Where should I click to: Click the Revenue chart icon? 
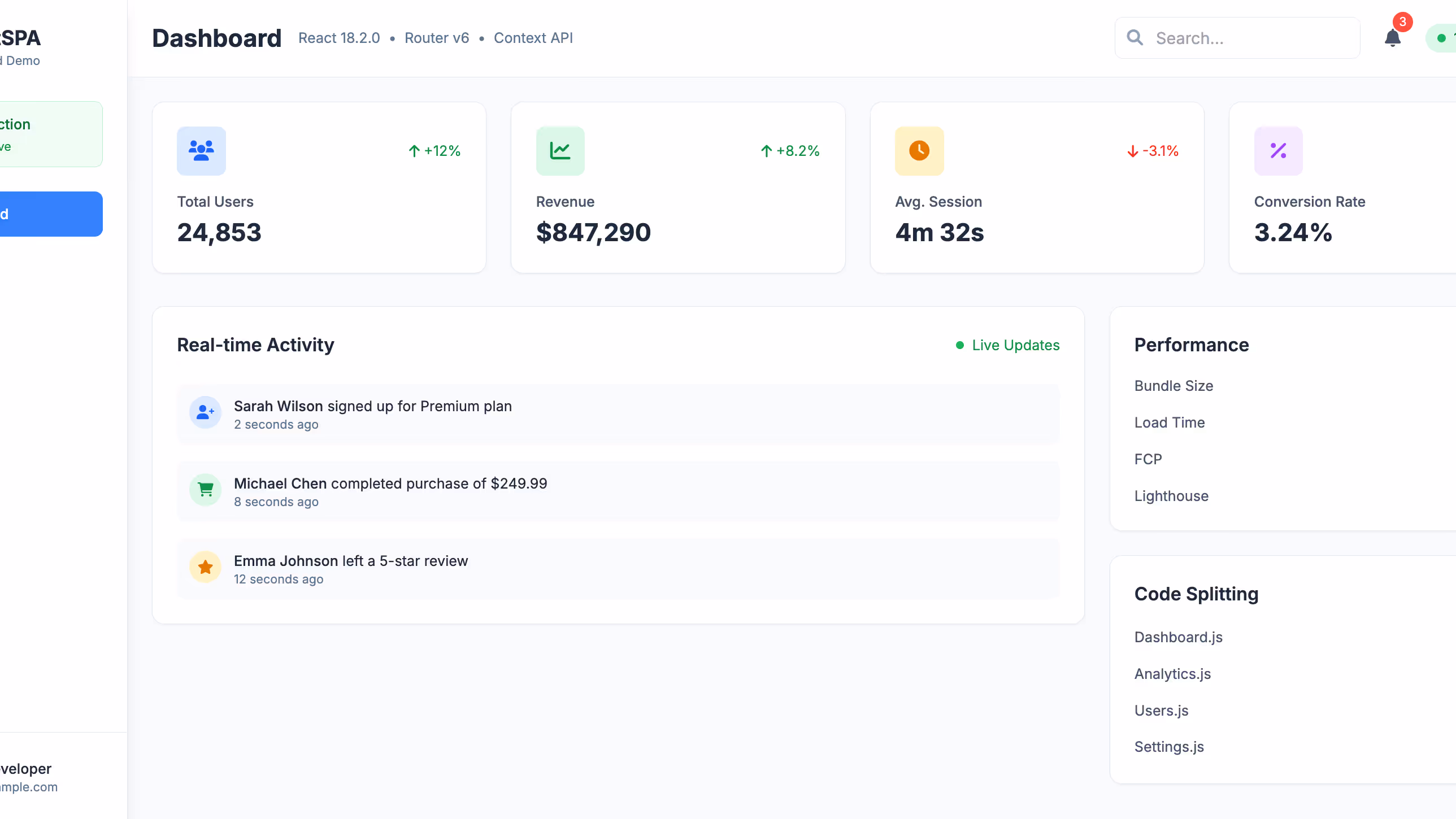click(x=560, y=150)
